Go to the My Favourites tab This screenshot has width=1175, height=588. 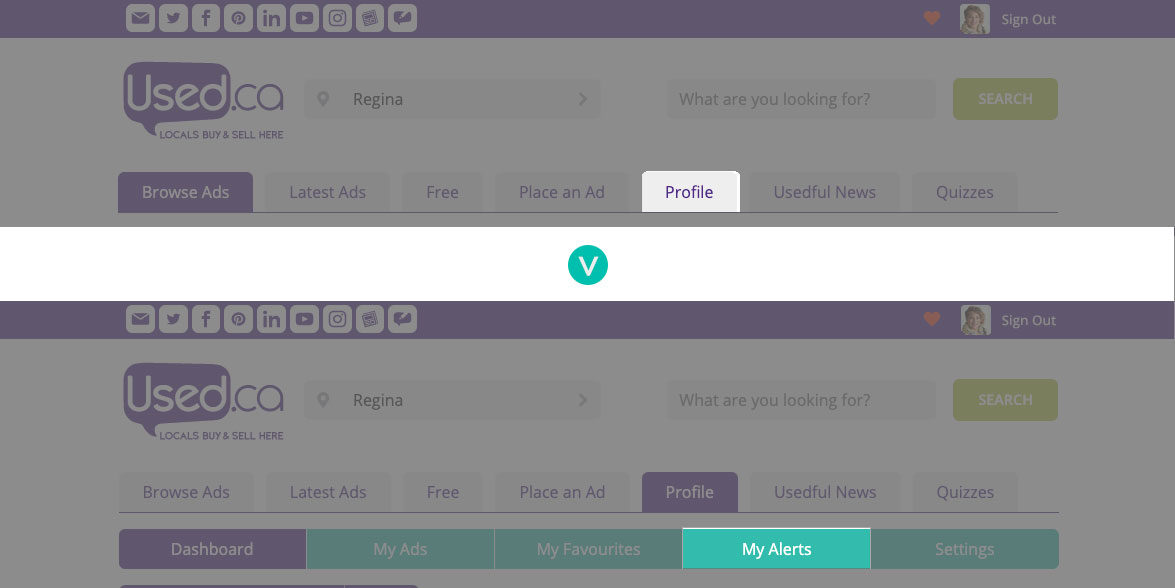click(588, 549)
